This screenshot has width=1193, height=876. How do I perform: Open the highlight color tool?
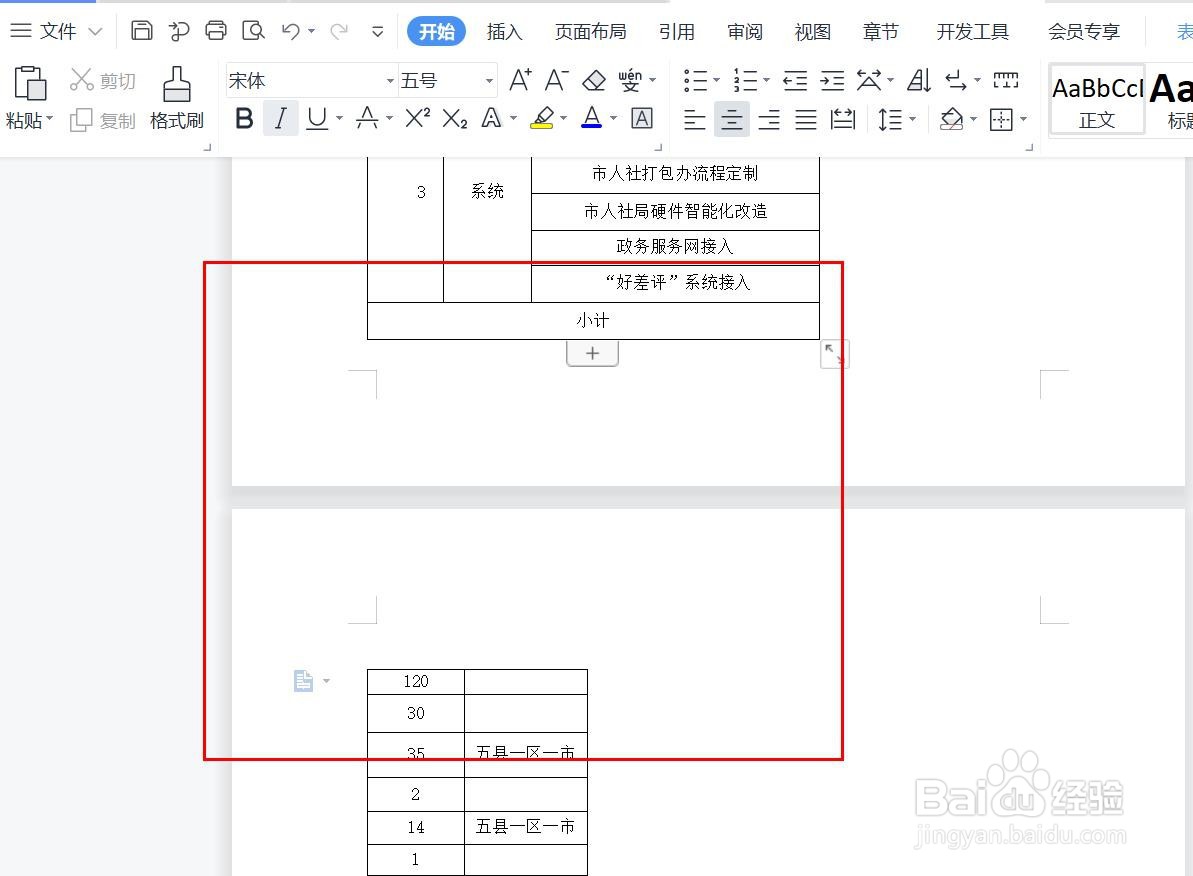544,118
